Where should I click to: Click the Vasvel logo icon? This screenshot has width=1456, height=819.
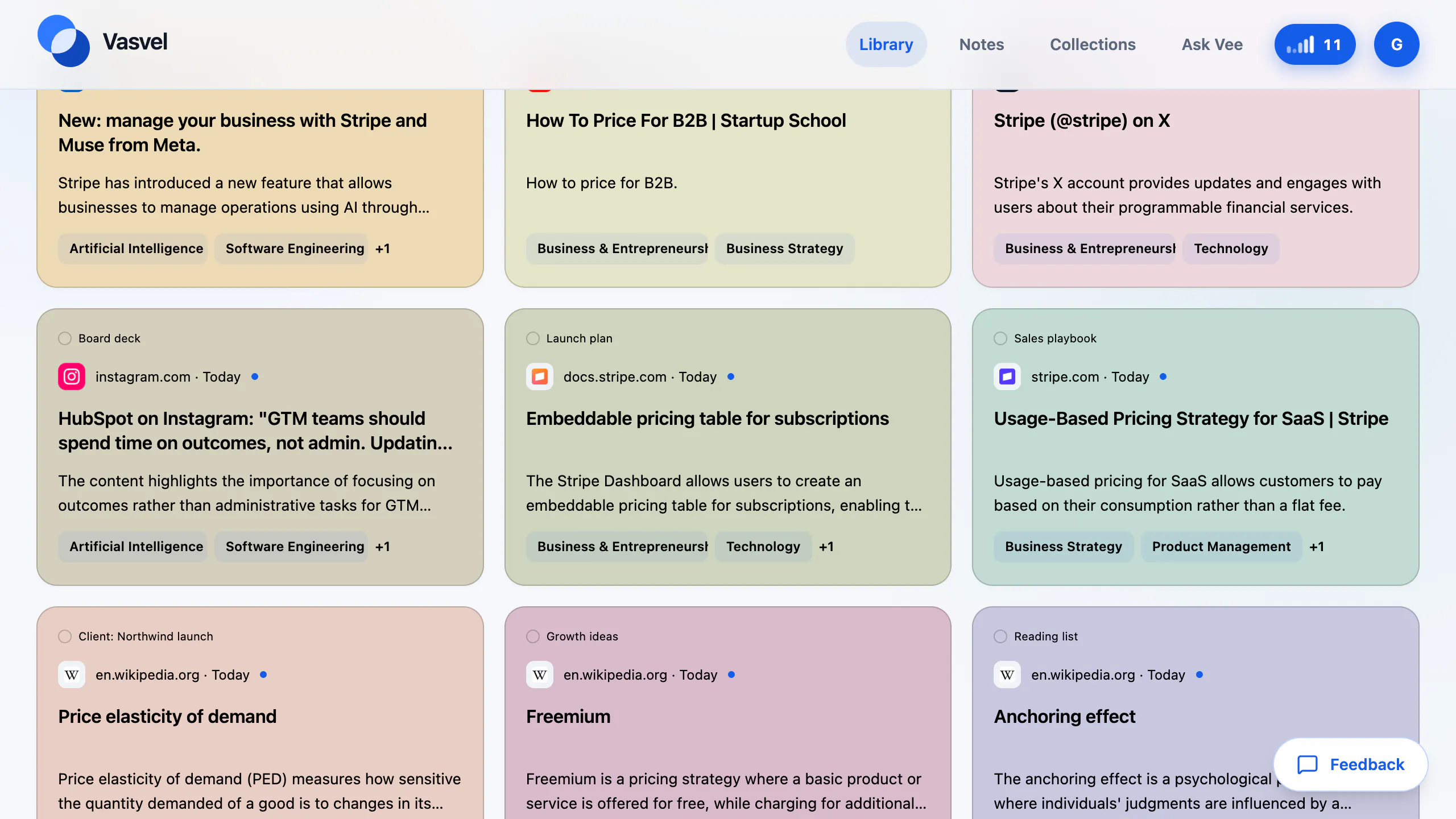click(63, 42)
